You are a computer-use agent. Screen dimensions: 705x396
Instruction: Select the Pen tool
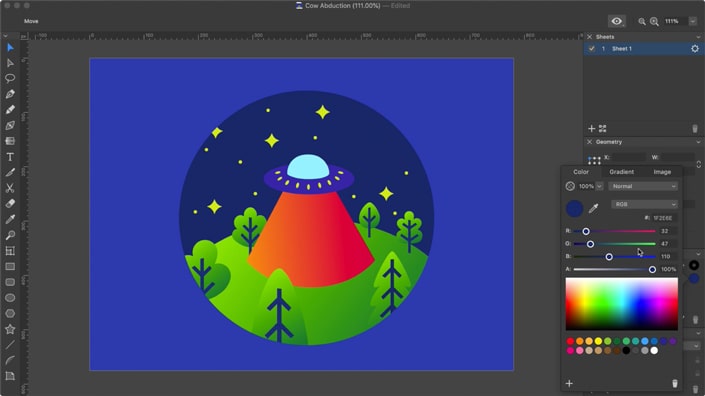10,94
